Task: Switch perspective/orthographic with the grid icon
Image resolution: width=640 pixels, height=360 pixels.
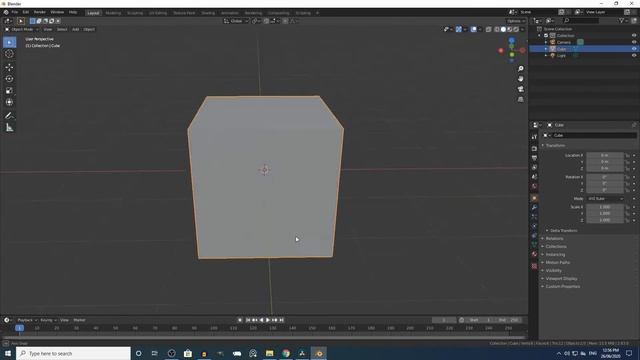Action: click(520, 99)
